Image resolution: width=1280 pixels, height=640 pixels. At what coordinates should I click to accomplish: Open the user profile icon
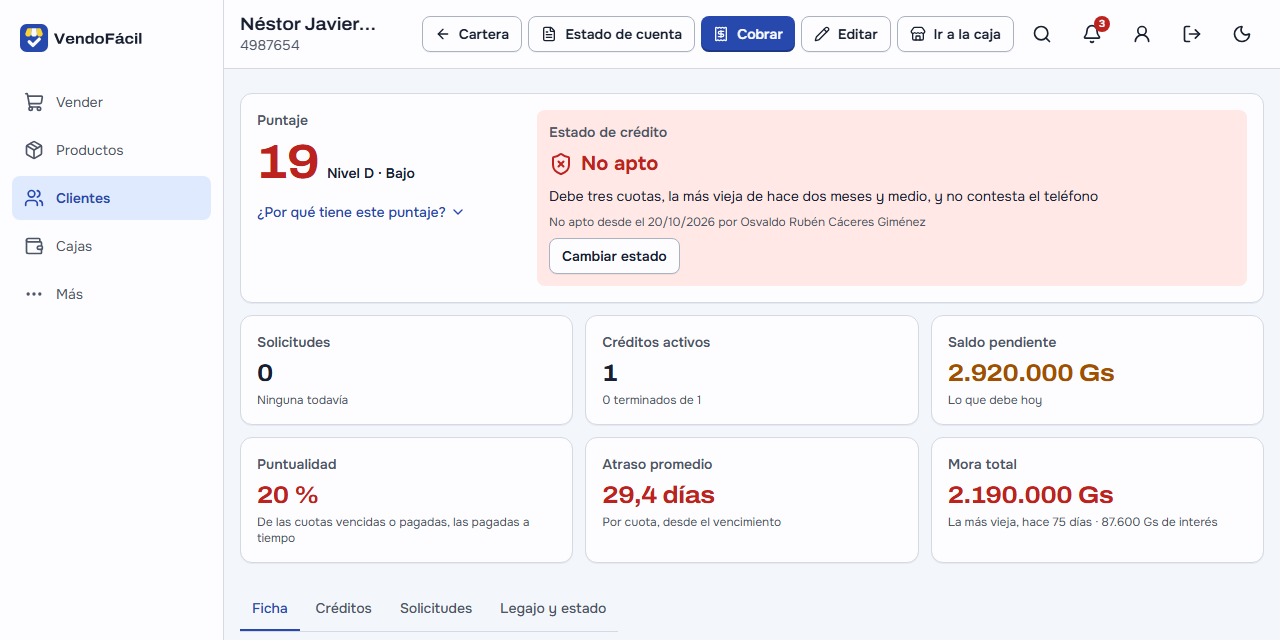[x=1142, y=34]
